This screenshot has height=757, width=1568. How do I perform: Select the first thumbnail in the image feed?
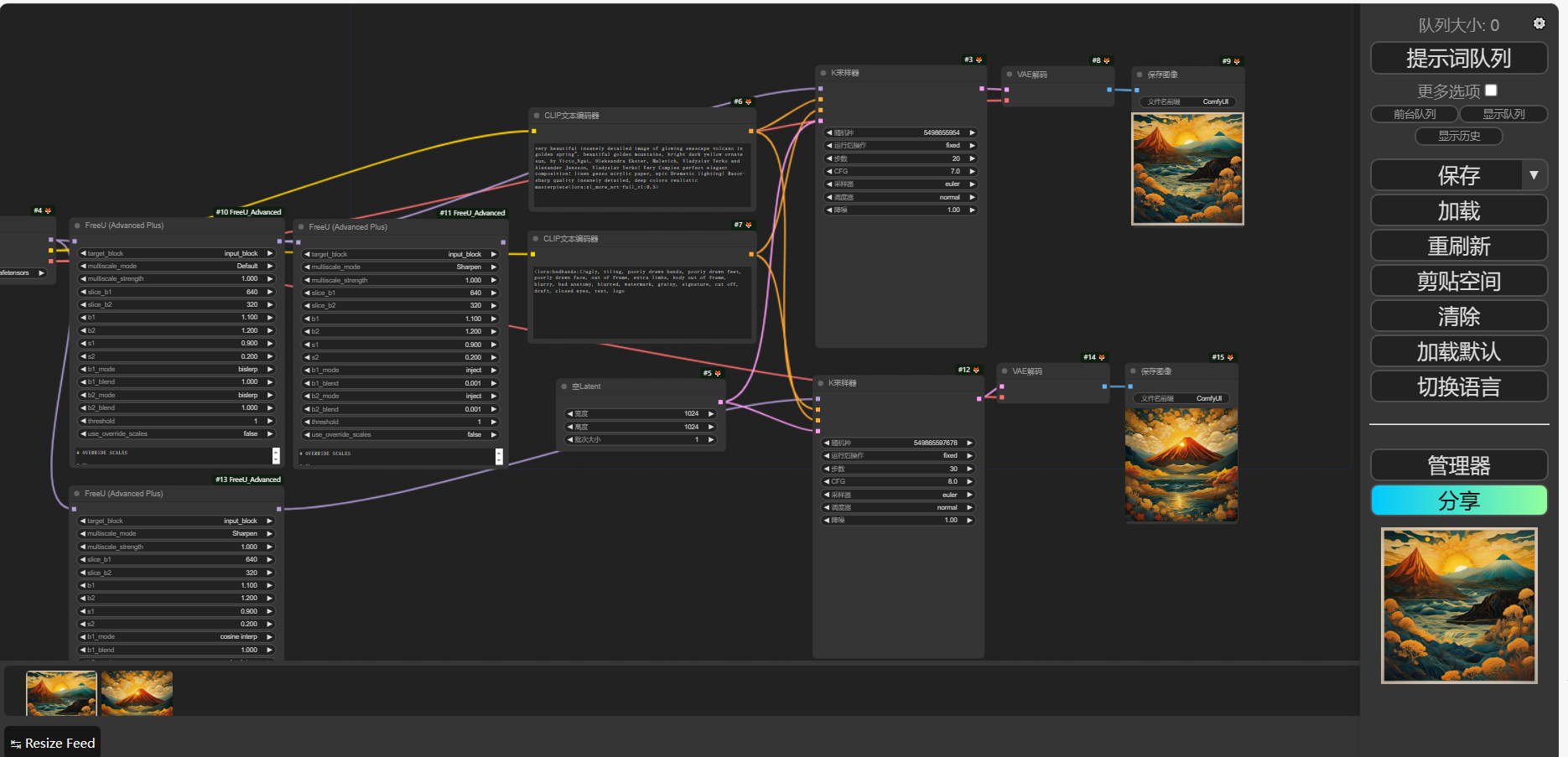[62, 692]
